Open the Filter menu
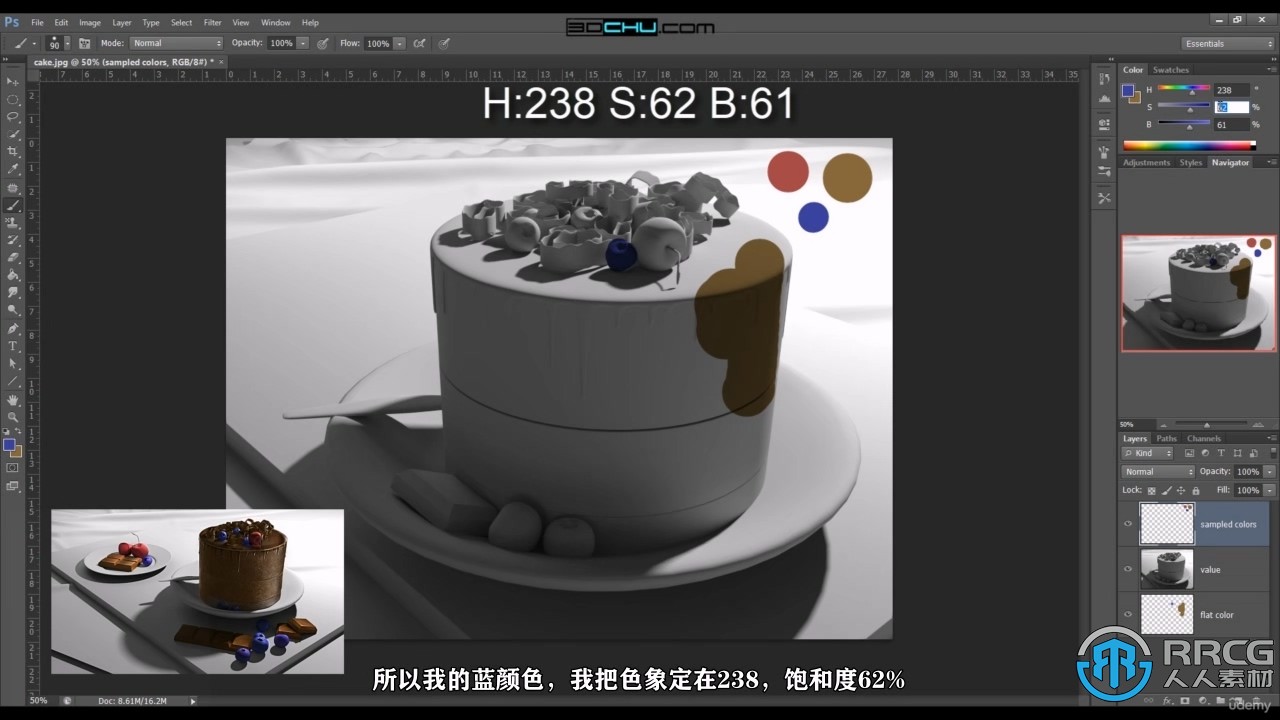The height and width of the screenshot is (720, 1280). [x=213, y=22]
